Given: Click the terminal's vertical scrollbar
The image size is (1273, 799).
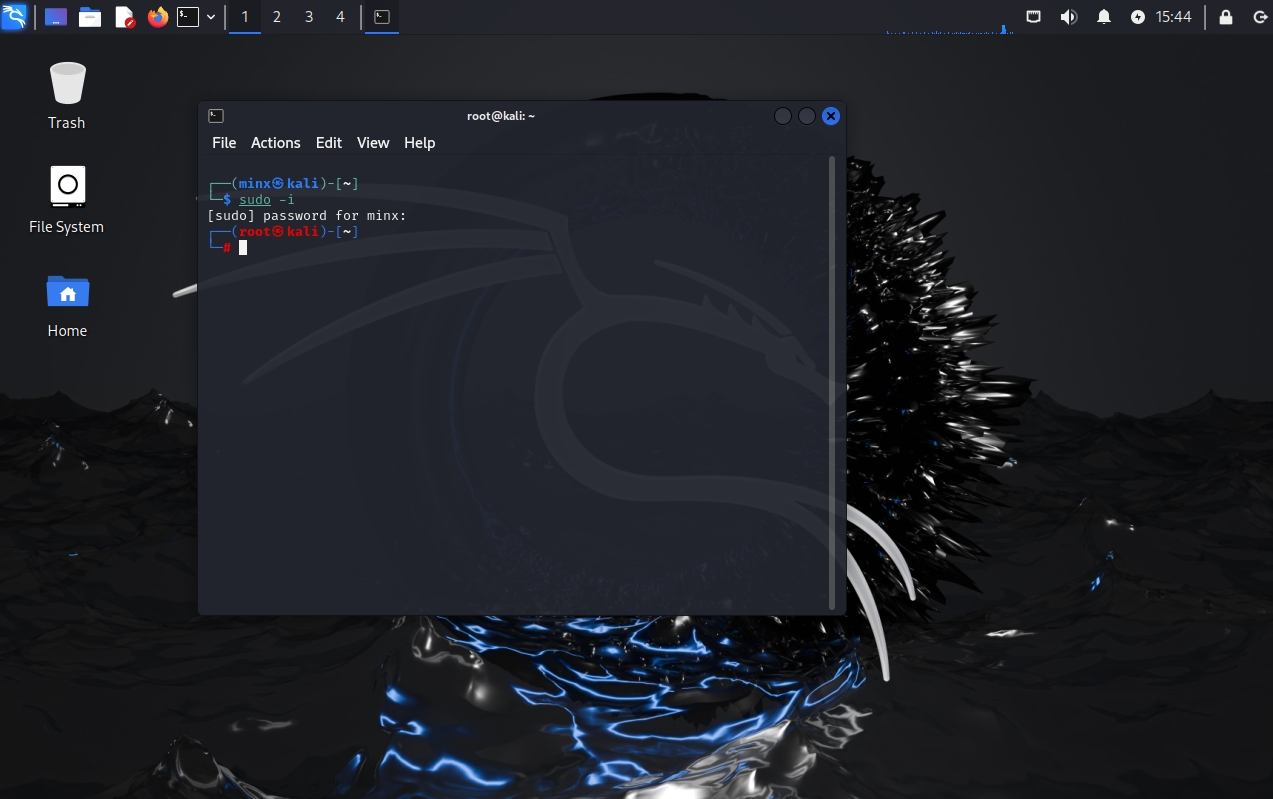Looking at the screenshot, I should click(832, 380).
